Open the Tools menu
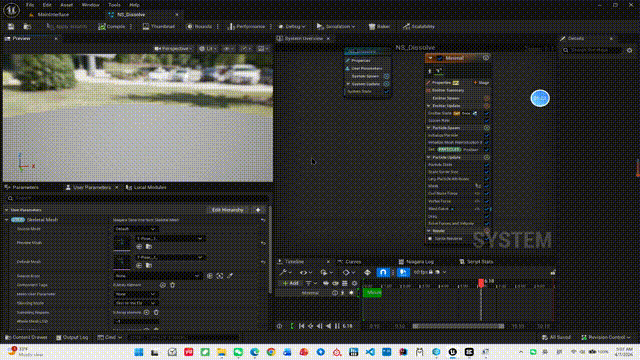Screen dimensions: 640x360 click(x=114, y=5)
